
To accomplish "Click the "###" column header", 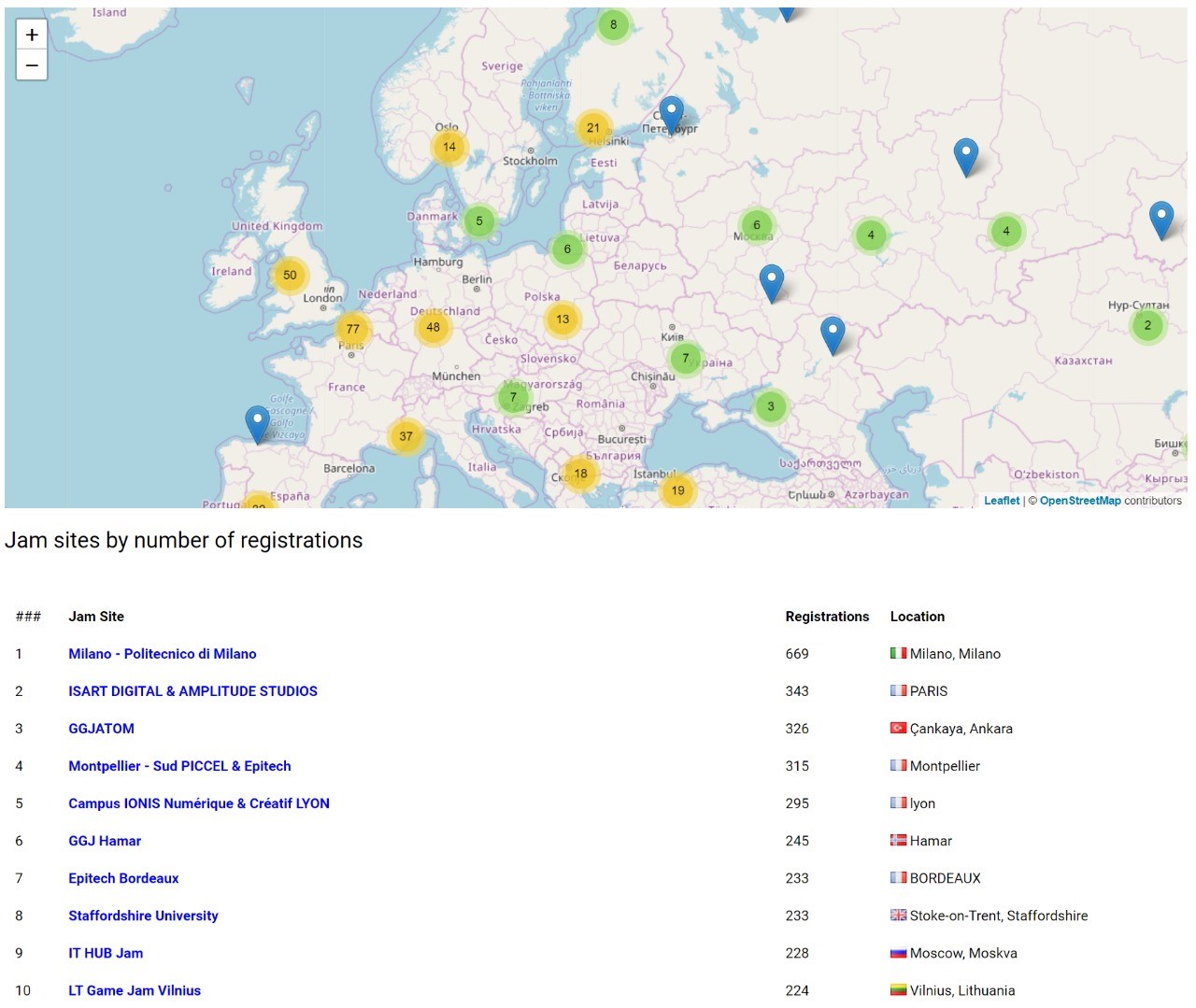I will point(28,617).
